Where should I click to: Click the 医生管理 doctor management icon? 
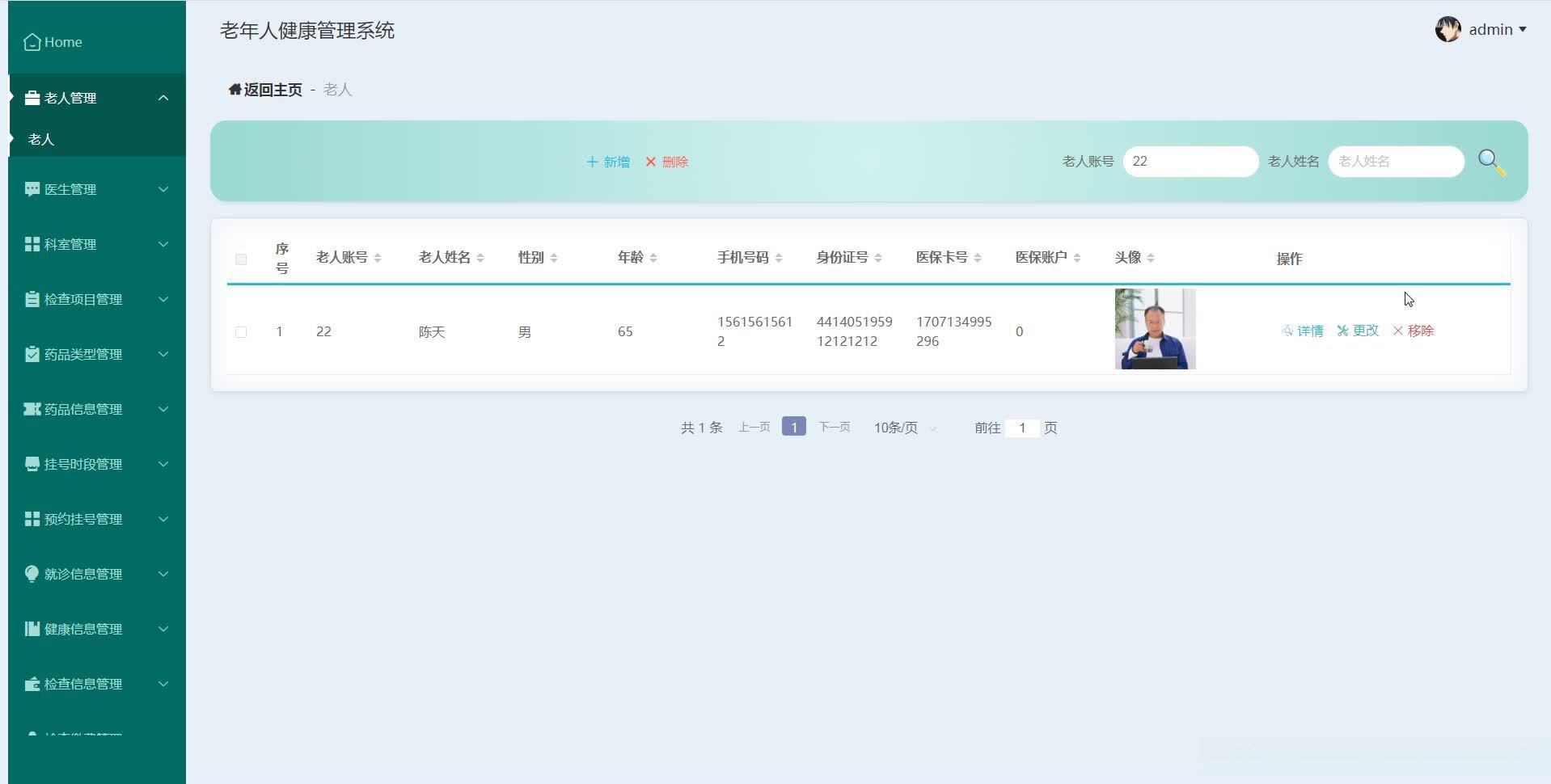[x=32, y=188]
